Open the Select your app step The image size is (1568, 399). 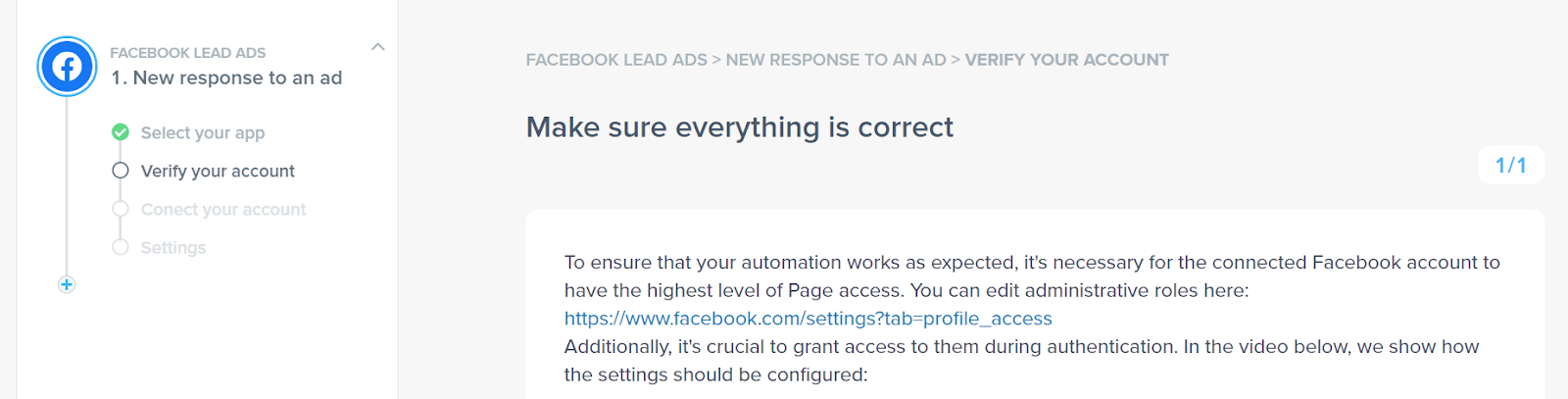203,132
